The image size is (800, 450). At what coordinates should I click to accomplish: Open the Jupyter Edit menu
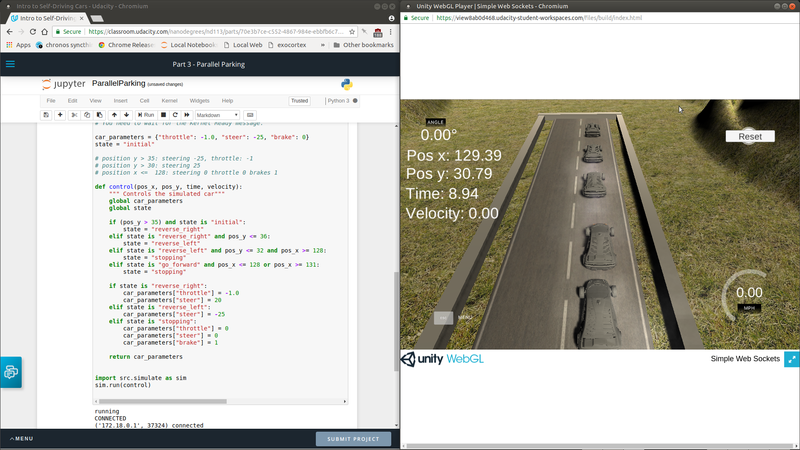tap(72, 101)
